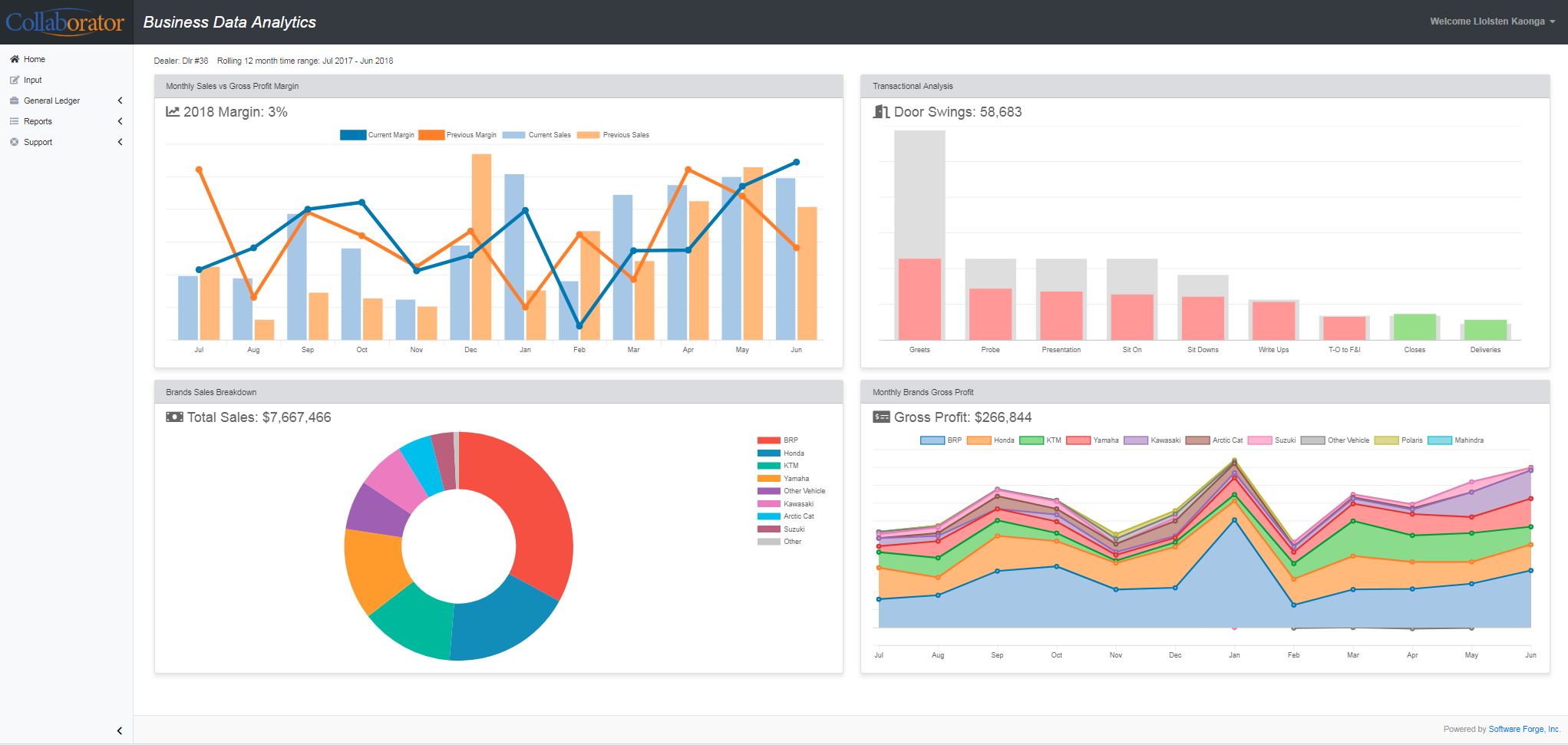Toggle Honda in Gross Profit legend

(991, 440)
